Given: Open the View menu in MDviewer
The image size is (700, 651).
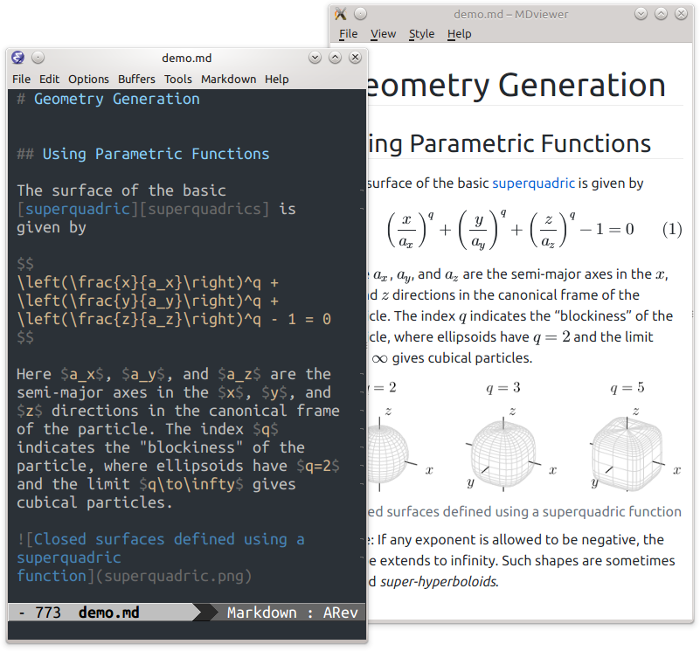Looking at the screenshot, I should click(383, 34).
